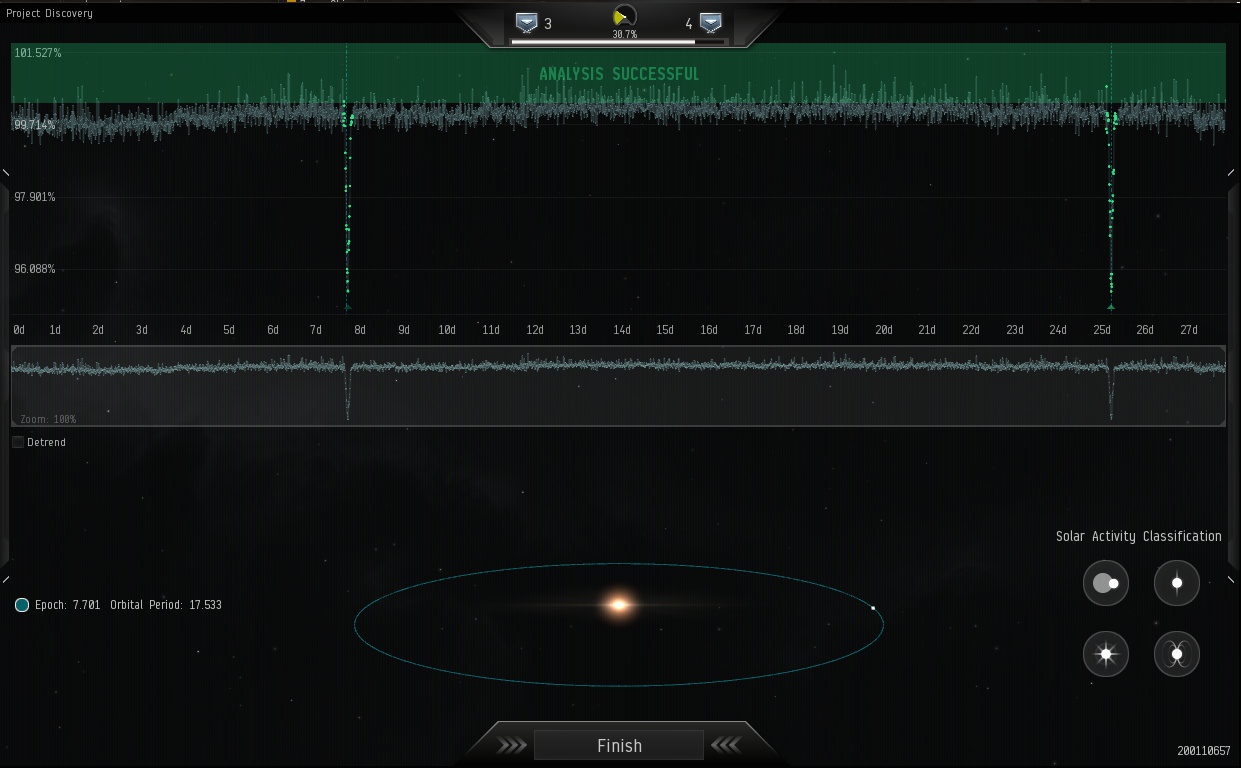1241x768 pixels.
Task: Click the 8d label on the time axis
Action: click(360, 330)
